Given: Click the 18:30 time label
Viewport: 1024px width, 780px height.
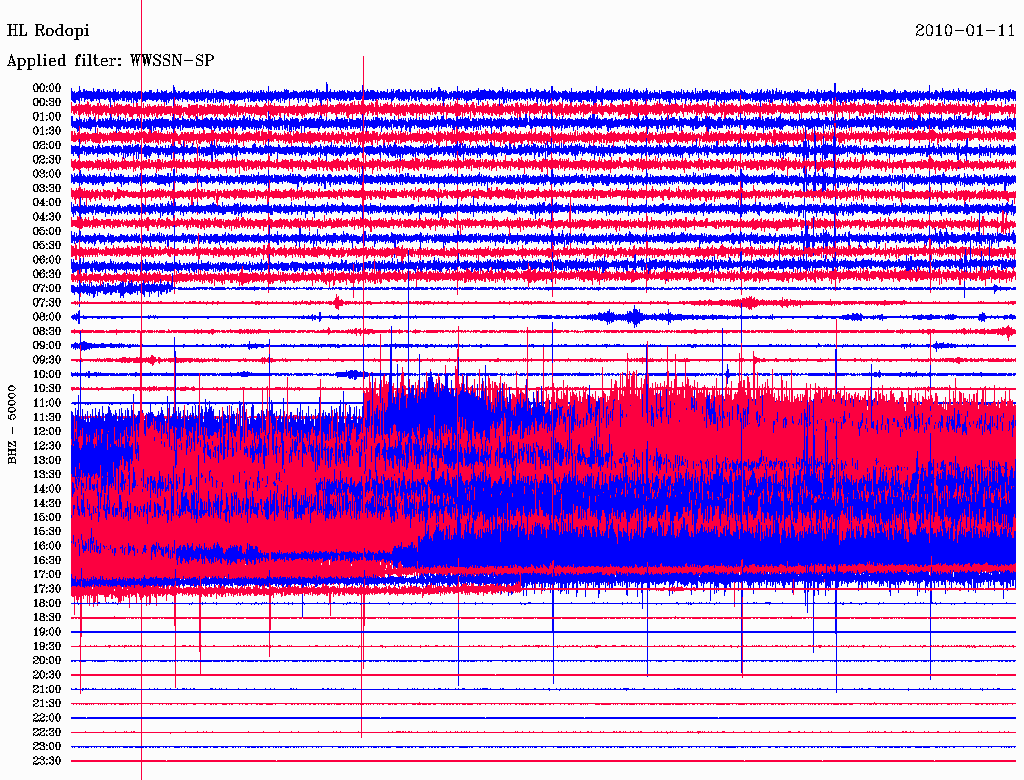Looking at the screenshot, I should pos(47,617).
